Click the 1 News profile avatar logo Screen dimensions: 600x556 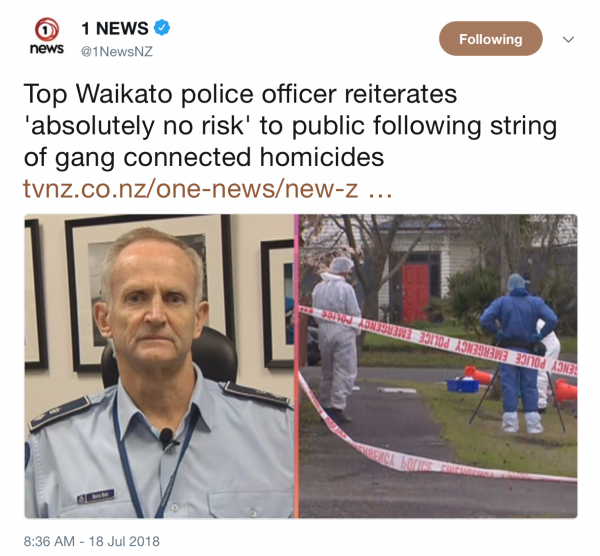coord(47,36)
